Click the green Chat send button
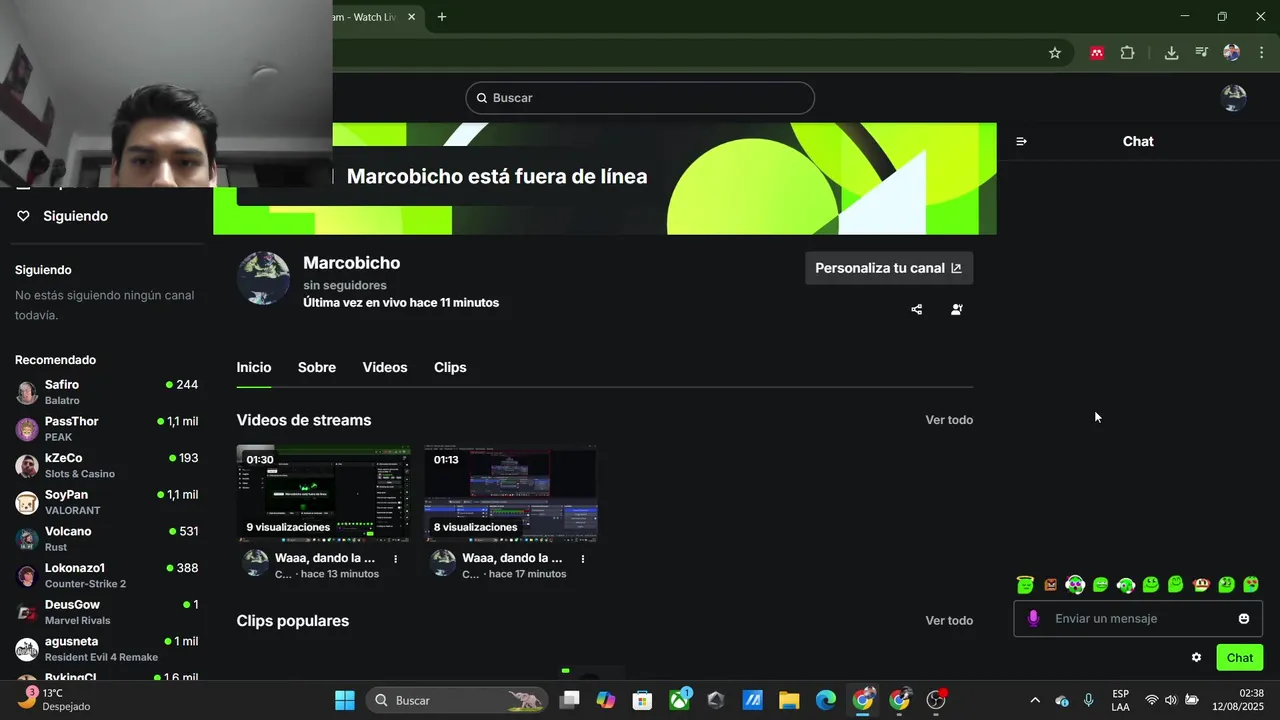Screen dimensions: 1280x720 click(x=1239, y=657)
